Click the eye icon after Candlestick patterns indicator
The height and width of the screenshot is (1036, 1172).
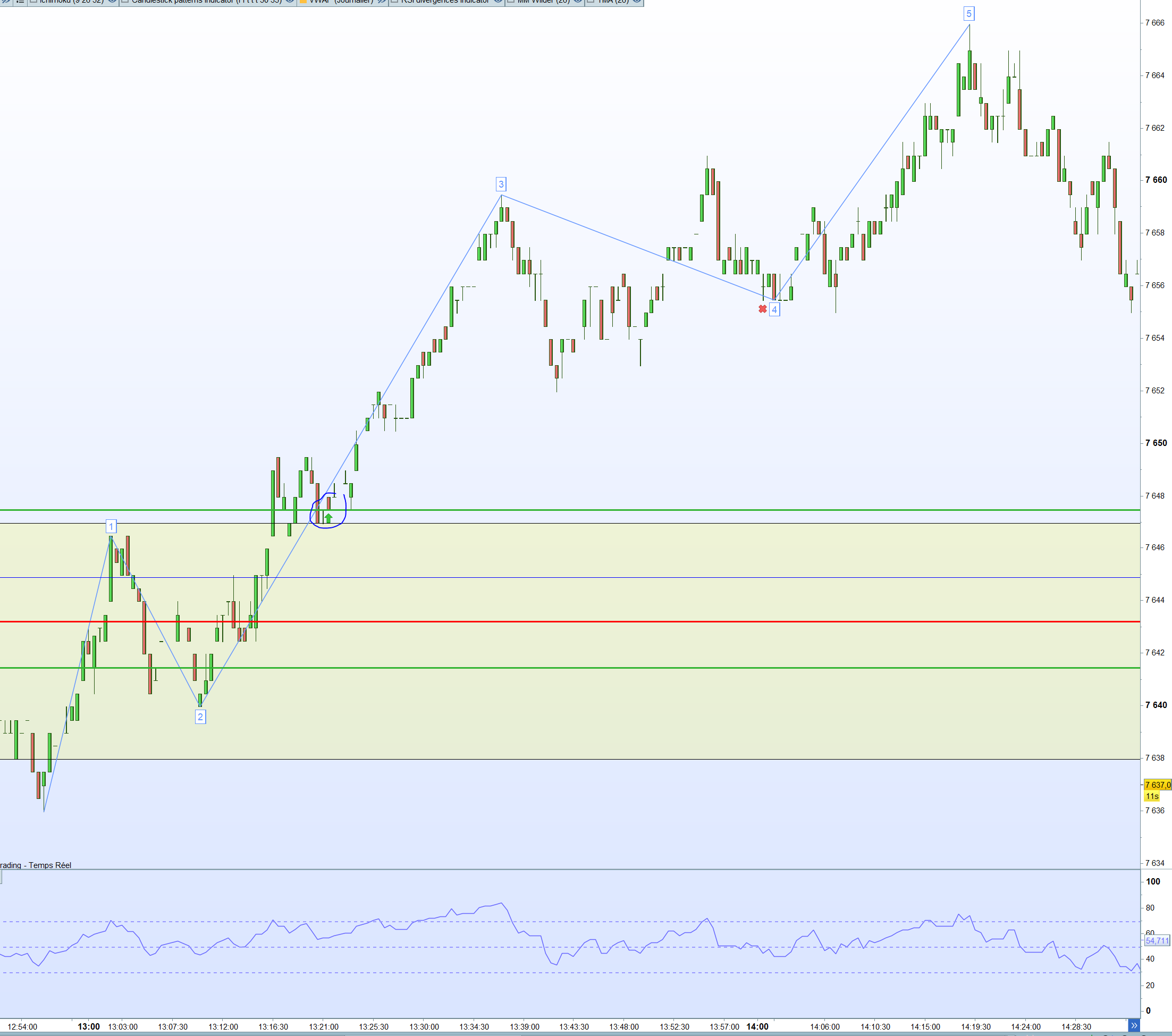tap(290, 2)
